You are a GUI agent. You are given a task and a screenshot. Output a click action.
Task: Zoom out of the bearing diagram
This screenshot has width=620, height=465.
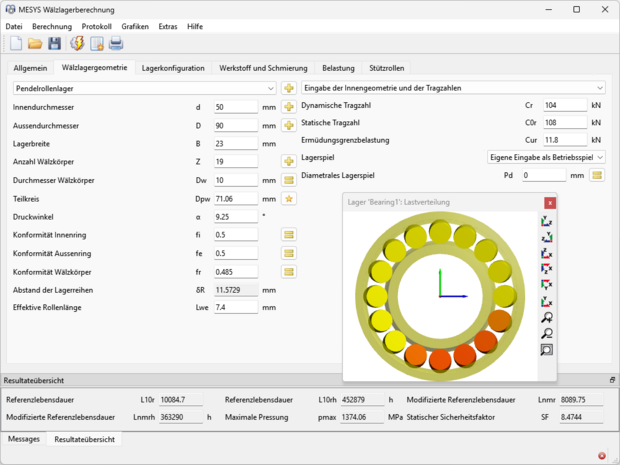pos(546,334)
